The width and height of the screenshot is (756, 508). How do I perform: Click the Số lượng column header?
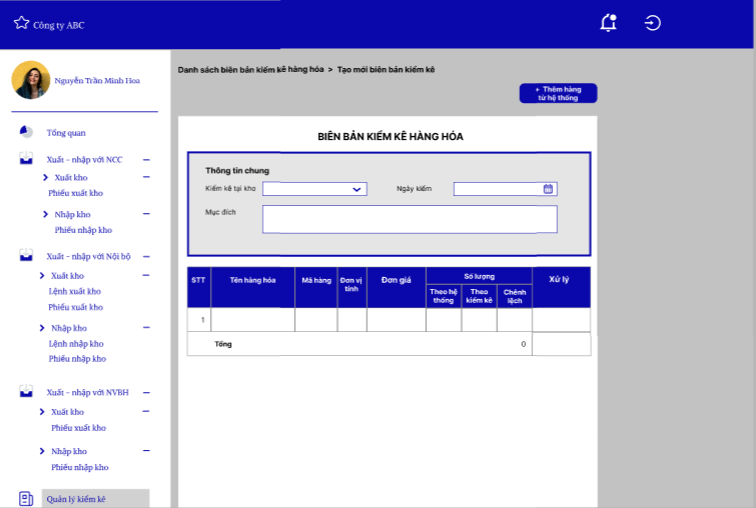(479, 276)
